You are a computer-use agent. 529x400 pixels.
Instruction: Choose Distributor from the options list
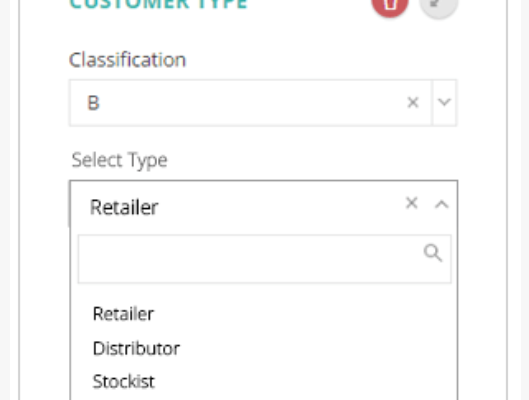pos(136,348)
